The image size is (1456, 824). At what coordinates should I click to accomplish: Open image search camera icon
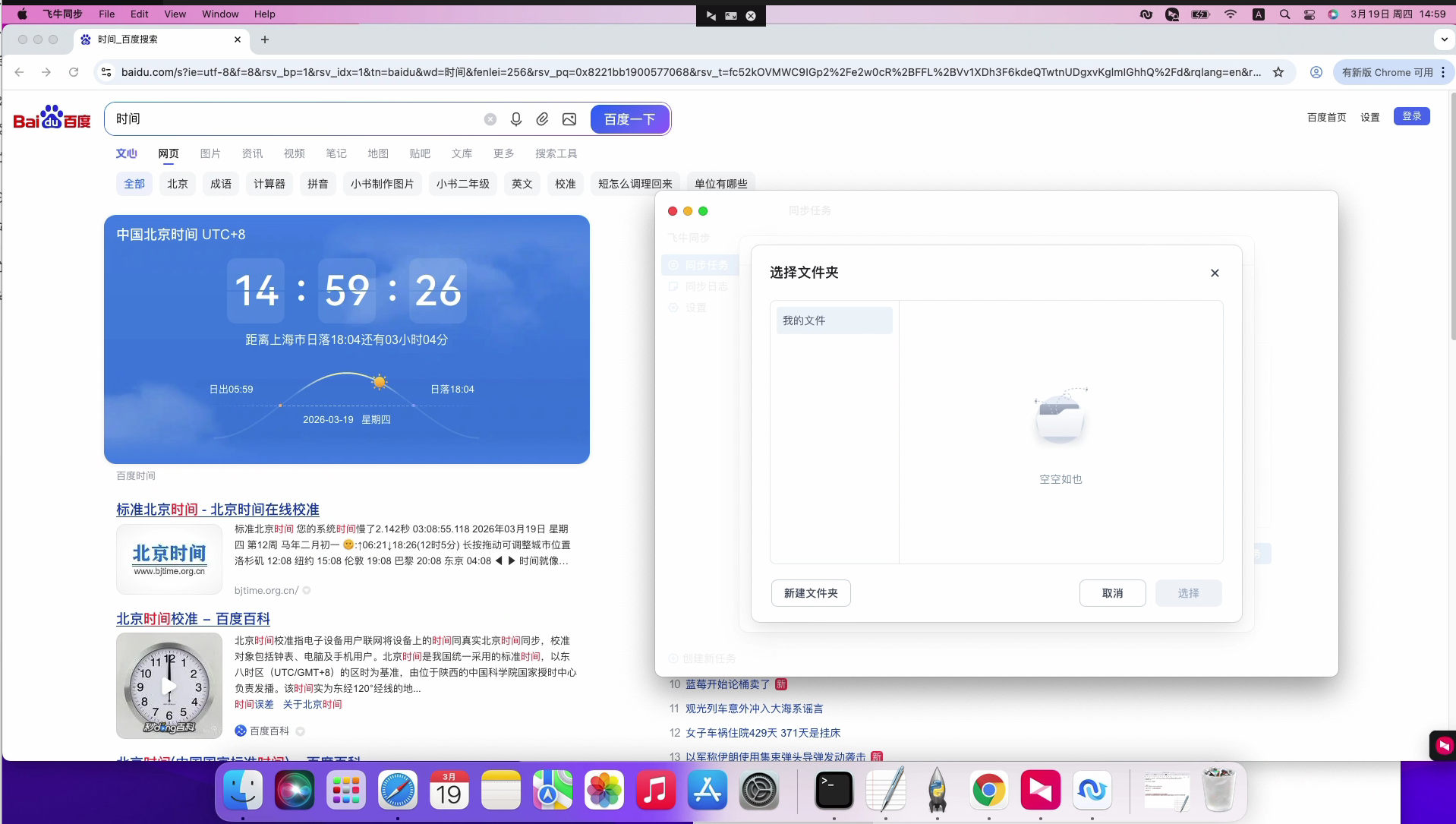pyautogui.click(x=569, y=119)
